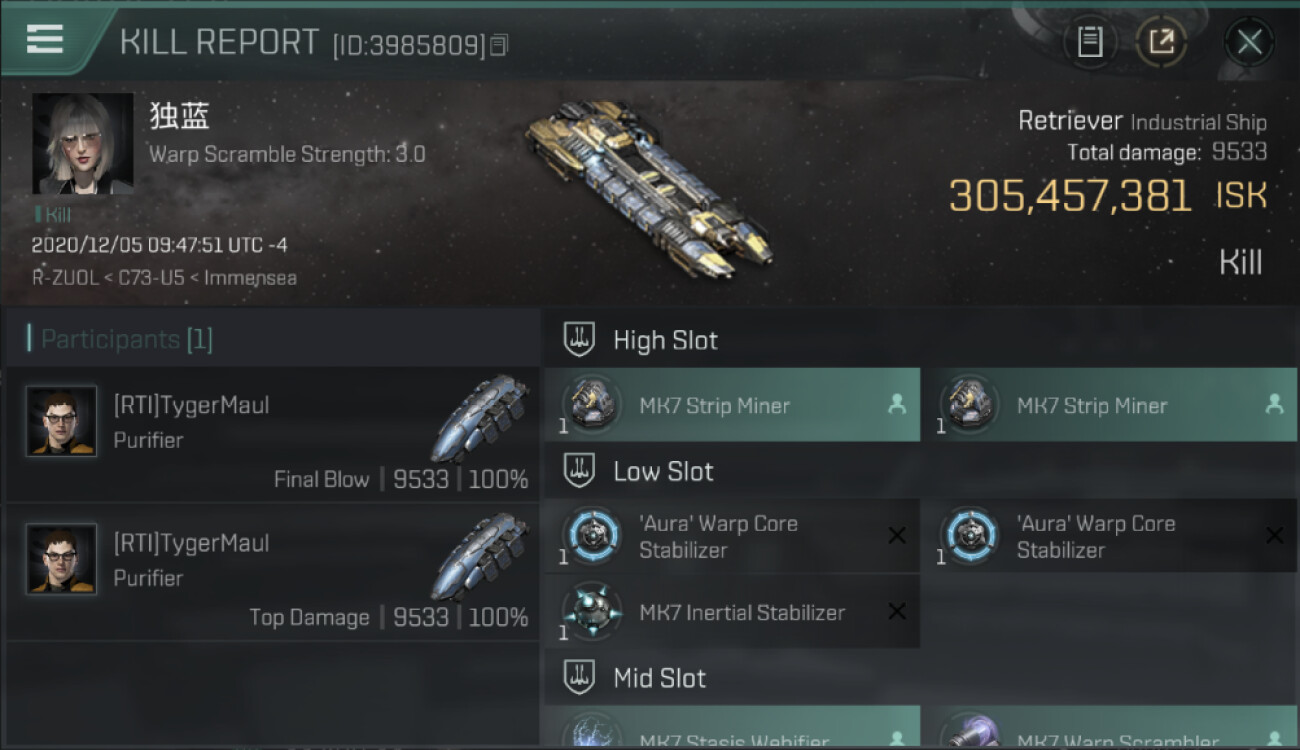The height and width of the screenshot is (750, 1300).
Task: Select first 'Aura' Warp Core Stabilizer
Action: coord(732,537)
